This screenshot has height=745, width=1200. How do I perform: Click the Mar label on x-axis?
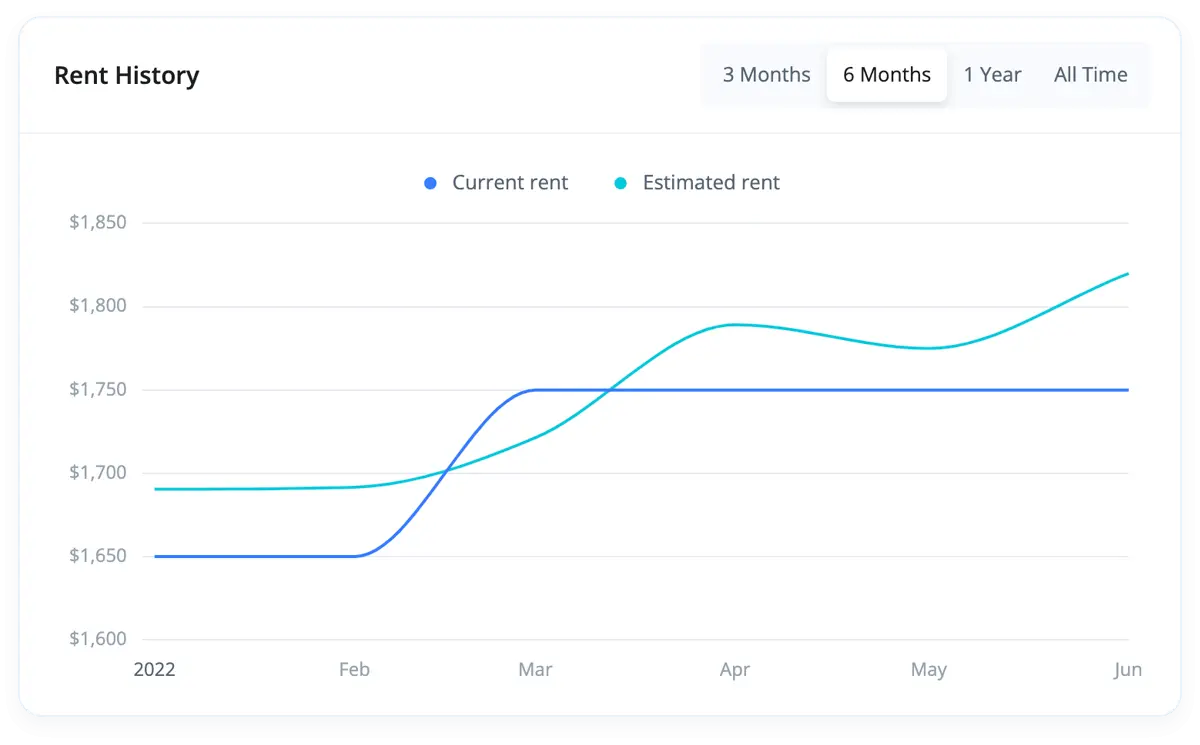pos(535,670)
